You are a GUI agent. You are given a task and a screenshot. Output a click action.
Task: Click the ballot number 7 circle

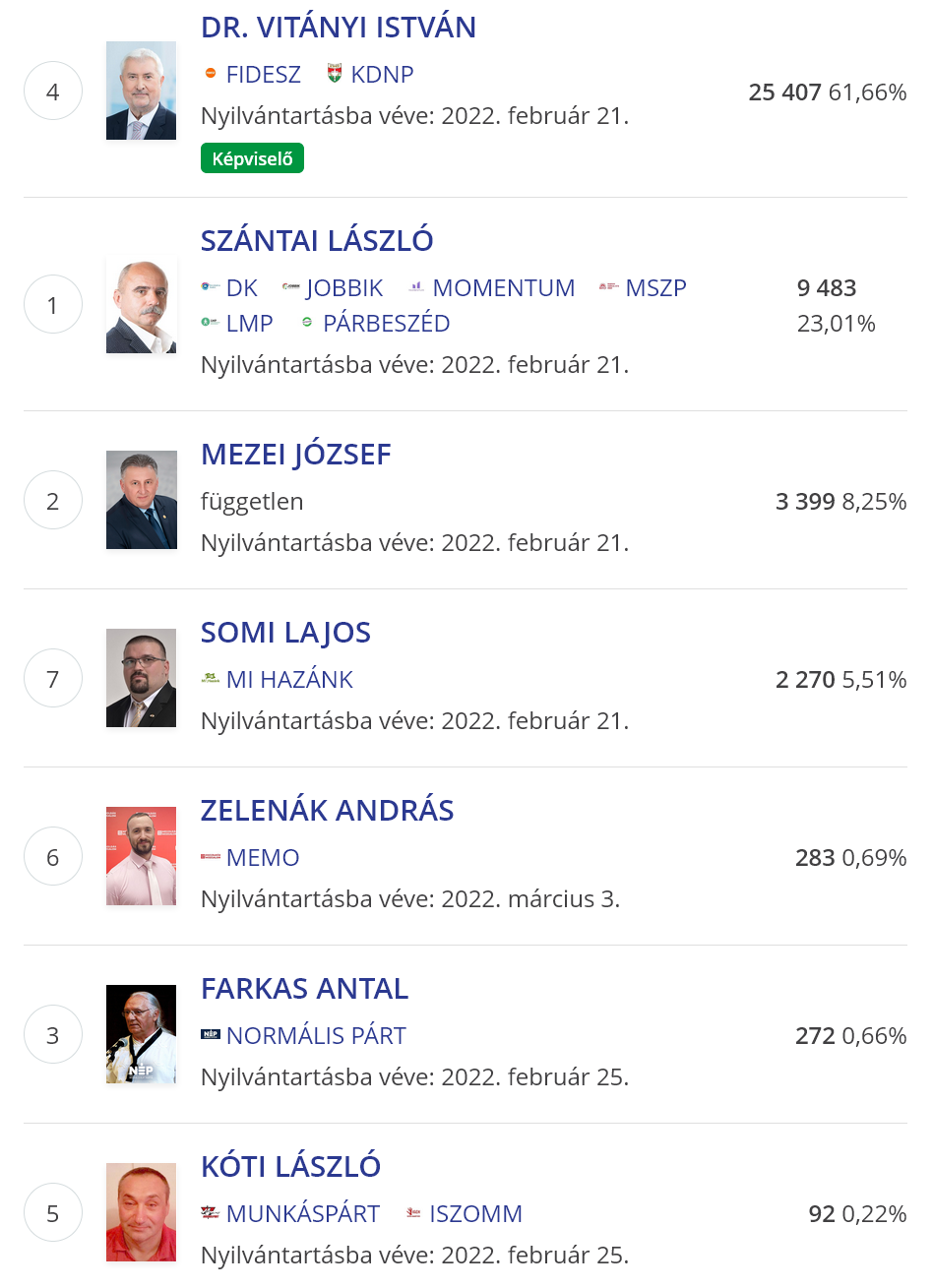[x=53, y=679]
